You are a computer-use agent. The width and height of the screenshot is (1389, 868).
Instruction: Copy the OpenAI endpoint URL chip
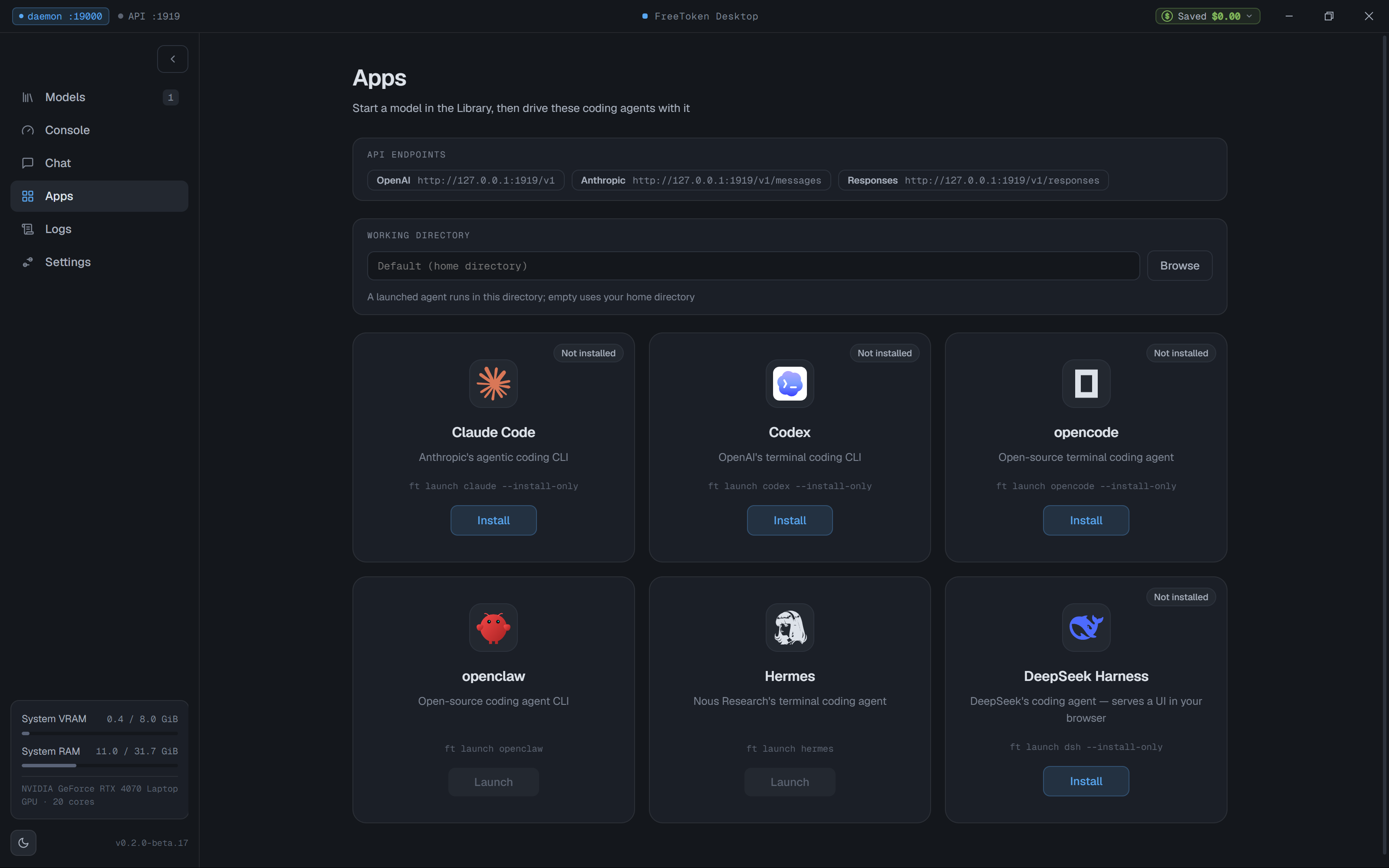pos(465,180)
